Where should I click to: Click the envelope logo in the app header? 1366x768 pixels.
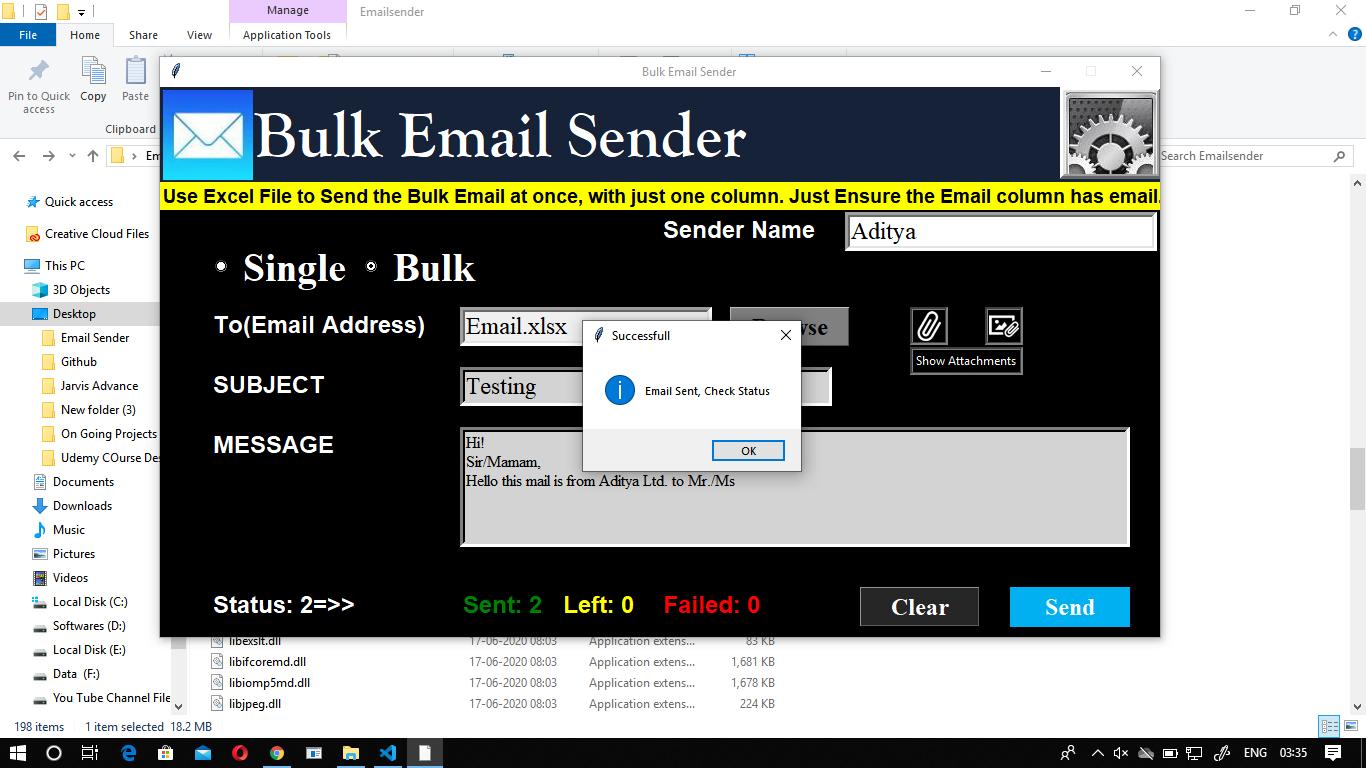coord(207,135)
